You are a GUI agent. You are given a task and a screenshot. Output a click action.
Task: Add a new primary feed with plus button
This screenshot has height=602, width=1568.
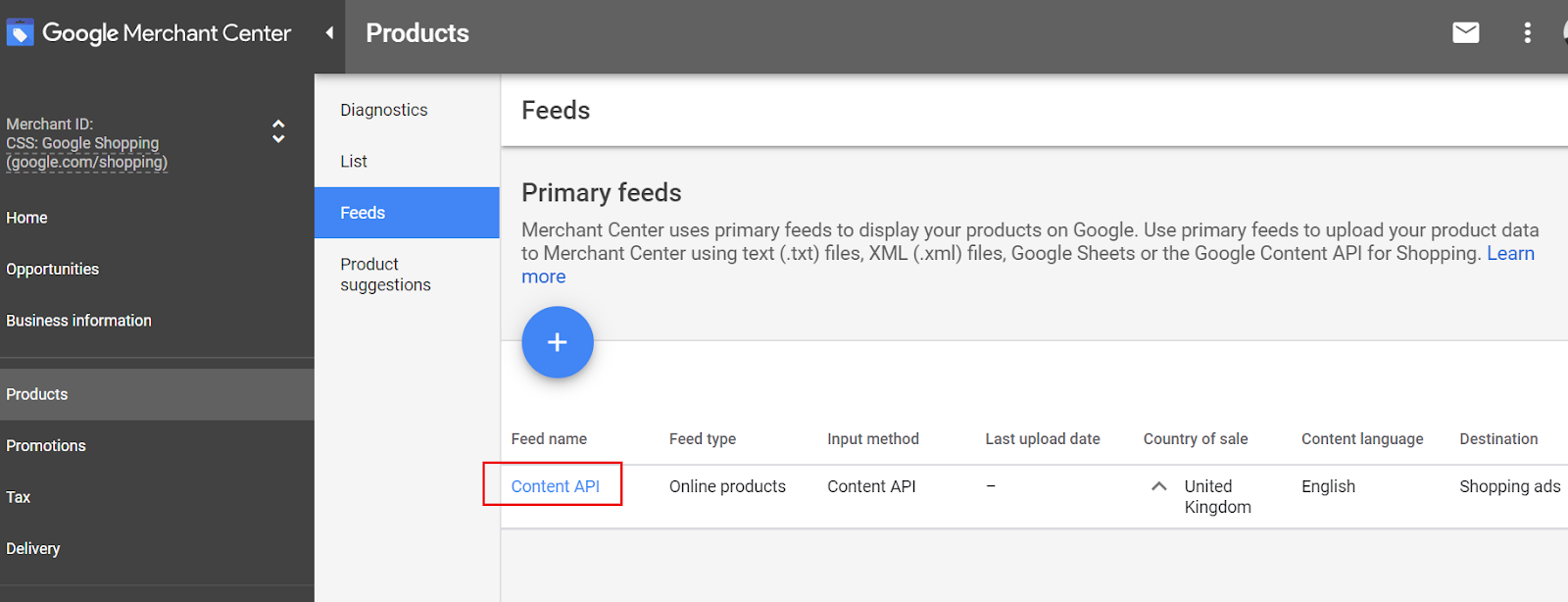pyautogui.click(x=558, y=342)
